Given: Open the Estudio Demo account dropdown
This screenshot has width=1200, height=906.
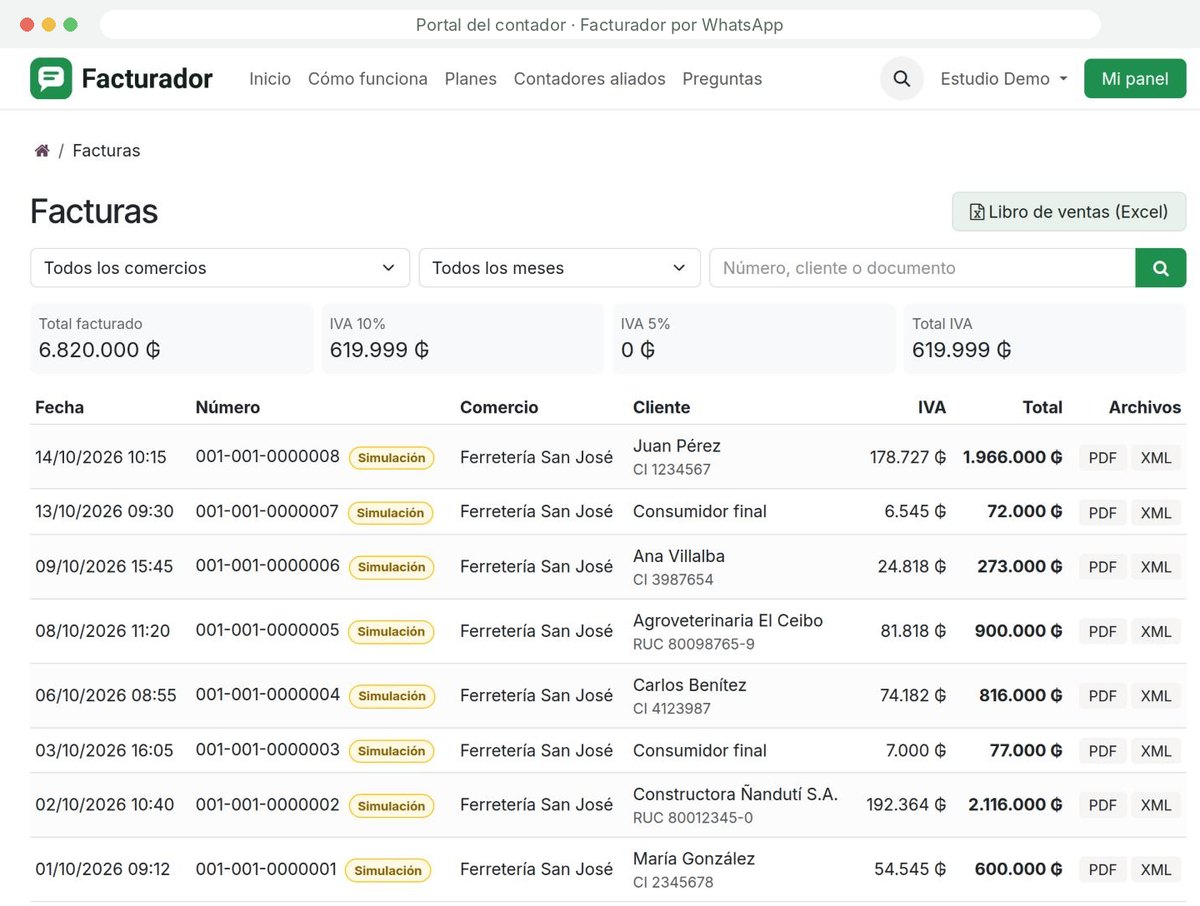Looking at the screenshot, I should click(1004, 79).
